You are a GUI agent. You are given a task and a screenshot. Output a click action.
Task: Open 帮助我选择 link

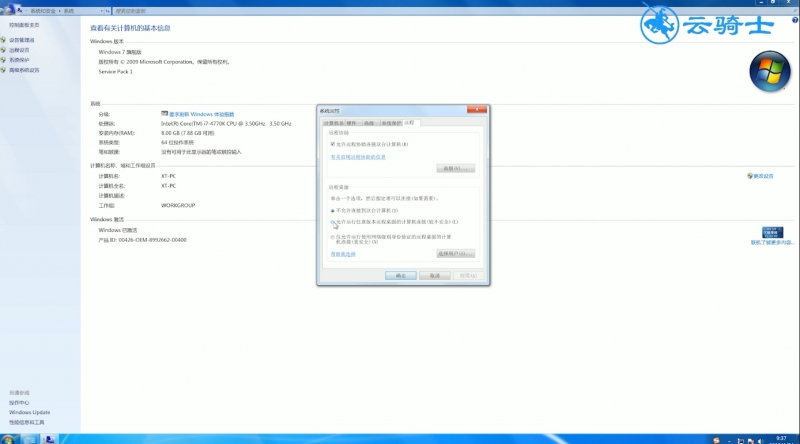(343, 254)
